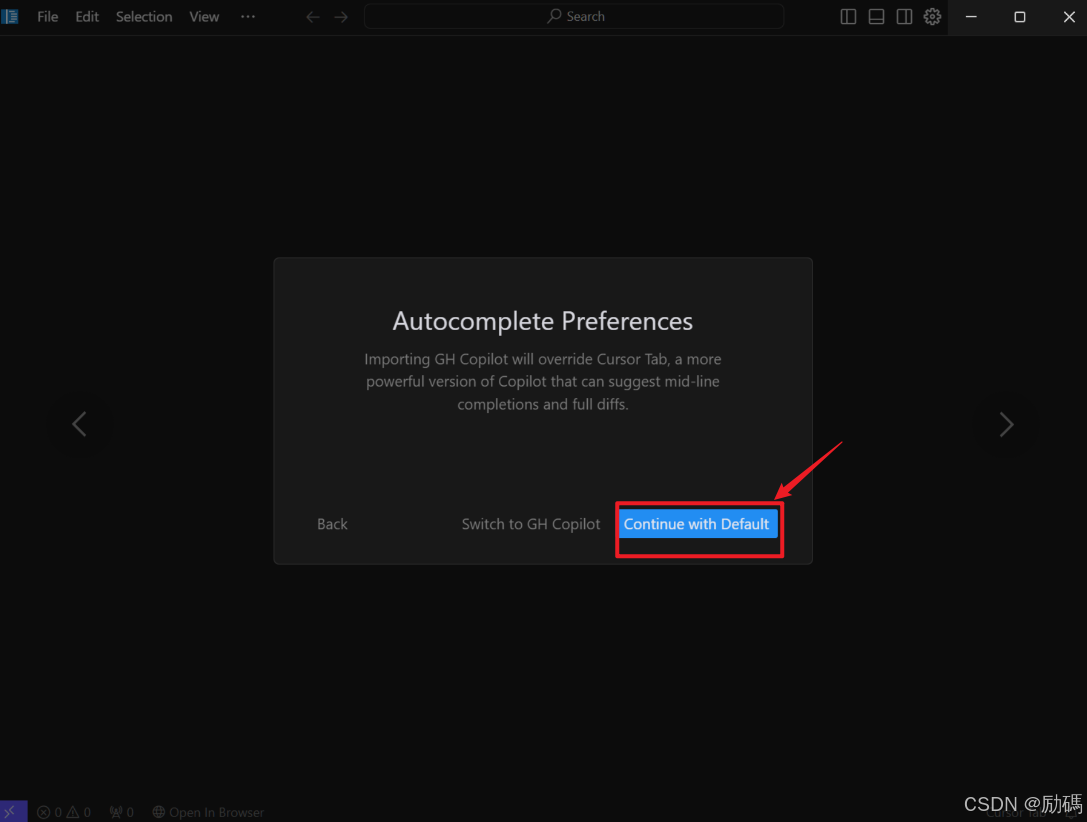Open the View menu

pos(204,17)
